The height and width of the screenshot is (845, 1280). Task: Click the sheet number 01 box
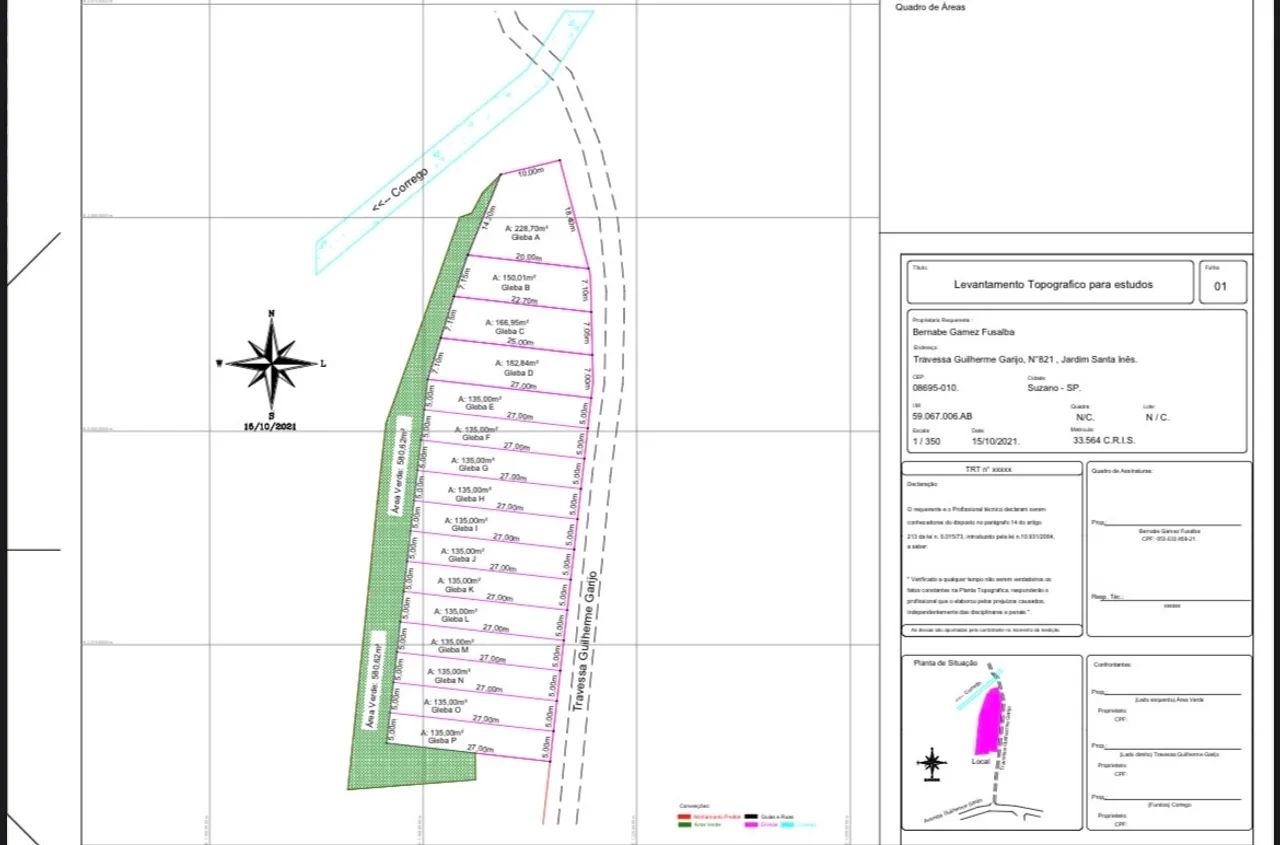[x=1223, y=286]
